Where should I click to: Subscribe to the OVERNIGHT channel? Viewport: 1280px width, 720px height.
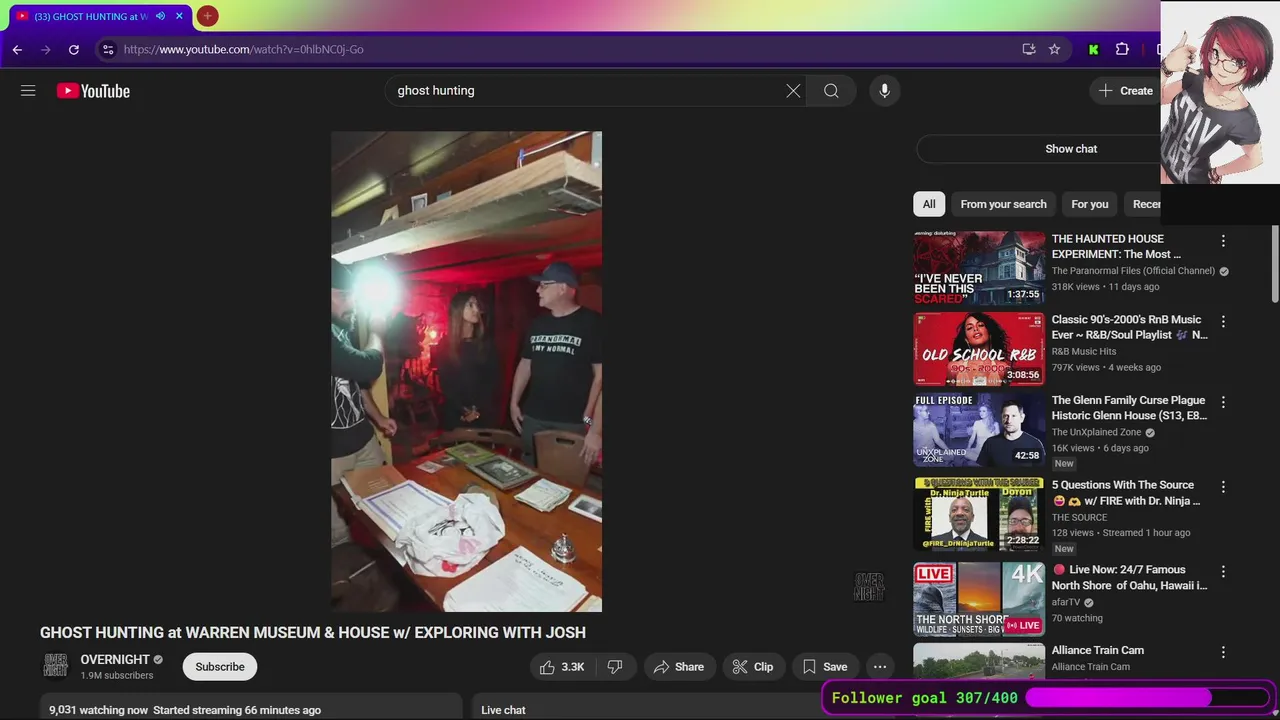(x=220, y=667)
